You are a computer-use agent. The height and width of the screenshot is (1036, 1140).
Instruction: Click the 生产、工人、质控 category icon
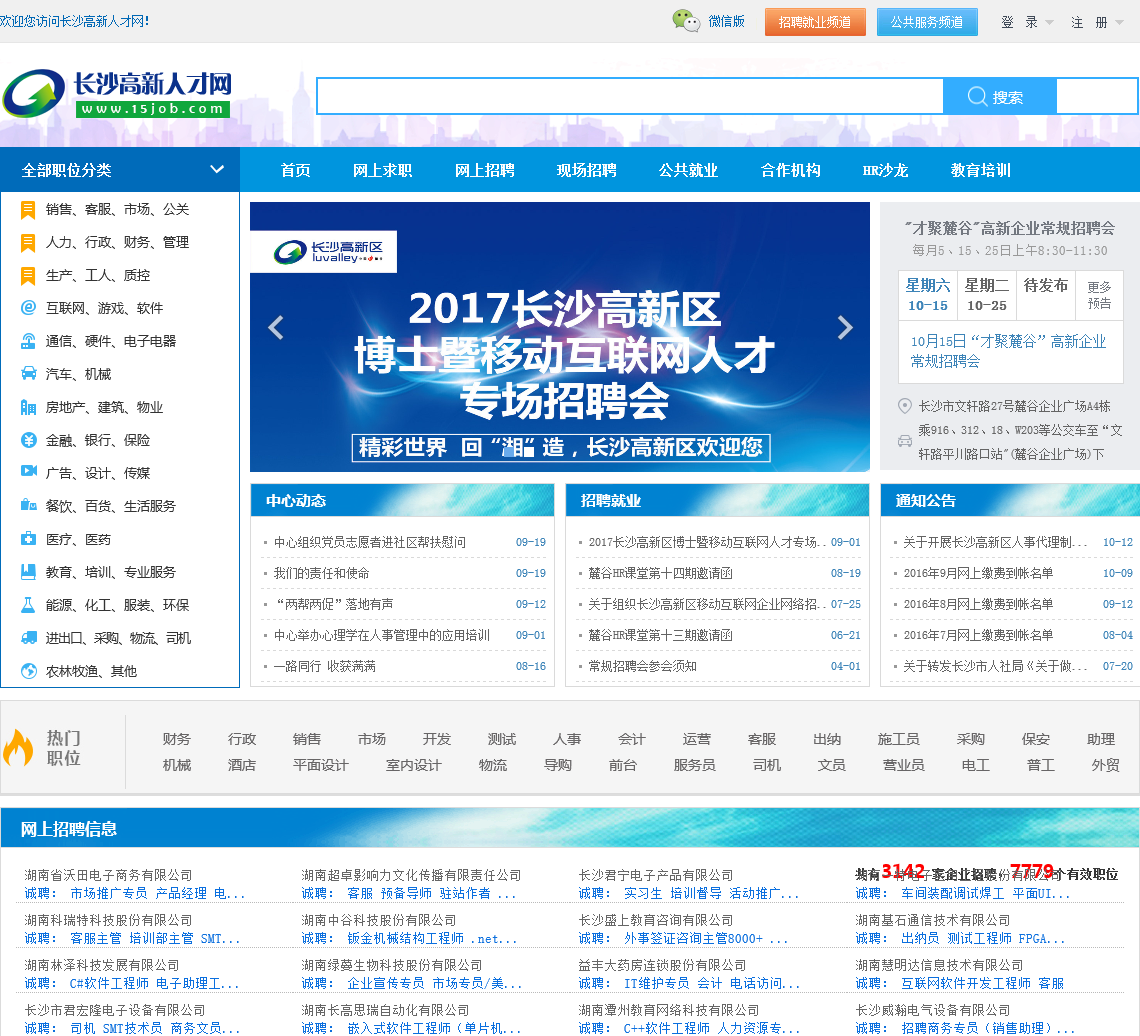28,276
